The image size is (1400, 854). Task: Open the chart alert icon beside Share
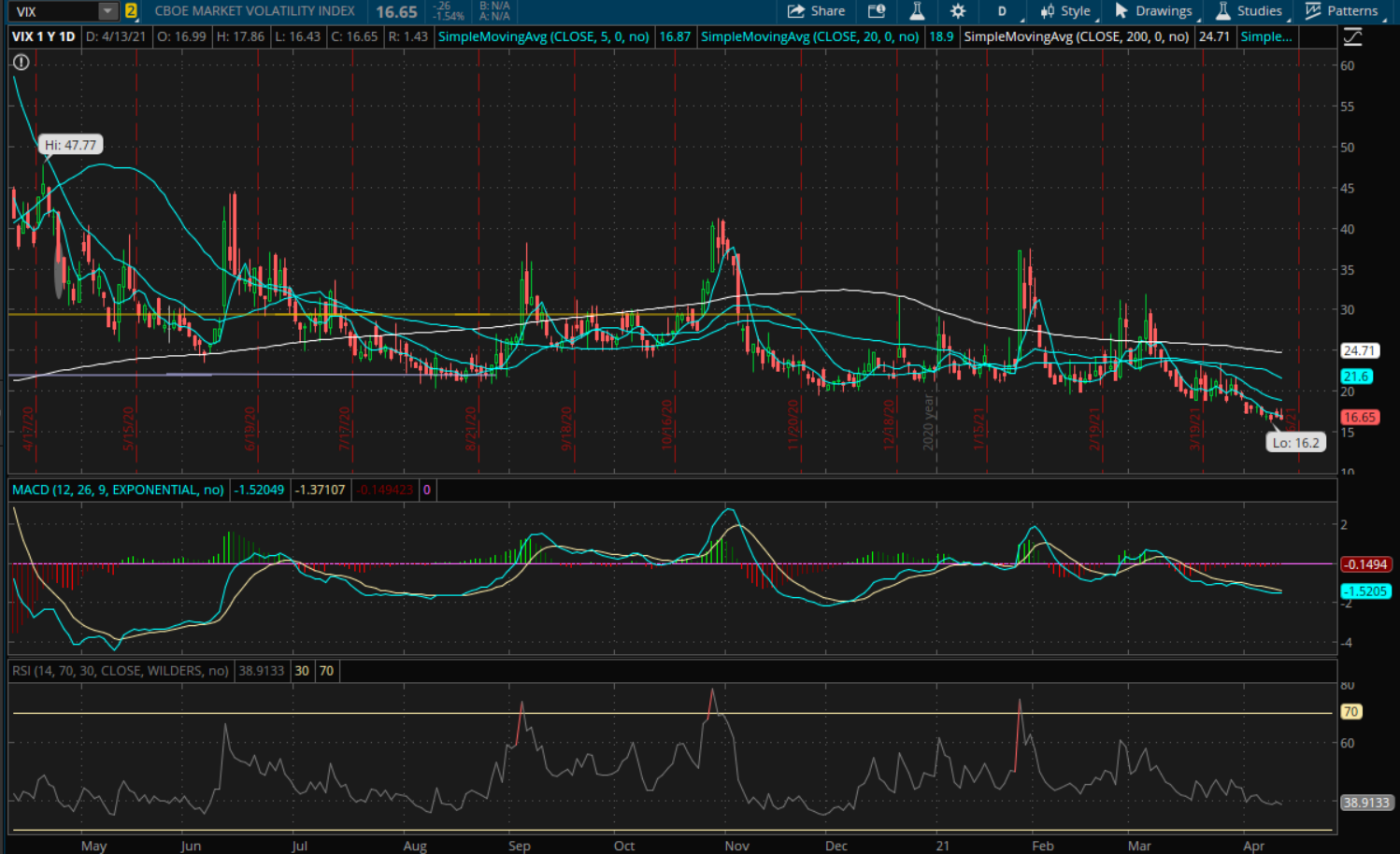pos(876,11)
